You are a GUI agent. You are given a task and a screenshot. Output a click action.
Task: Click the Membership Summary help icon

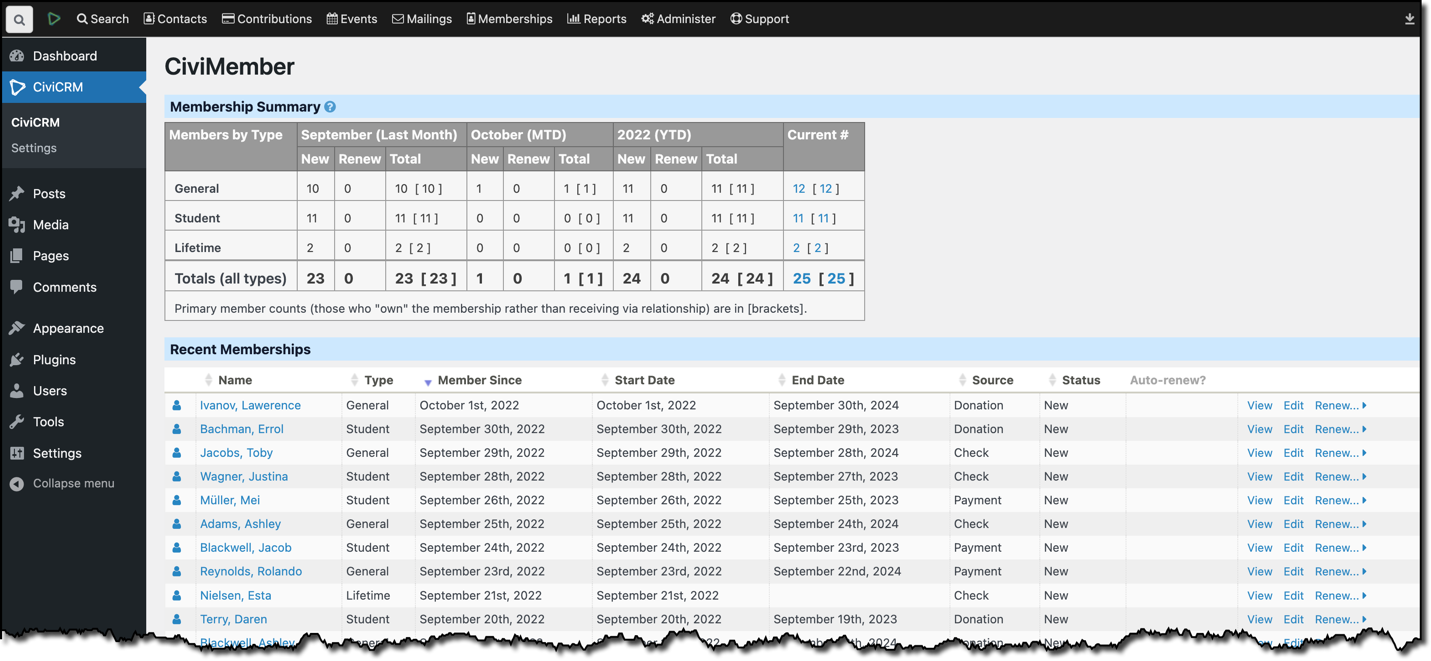pyautogui.click(x=330, y=107)
